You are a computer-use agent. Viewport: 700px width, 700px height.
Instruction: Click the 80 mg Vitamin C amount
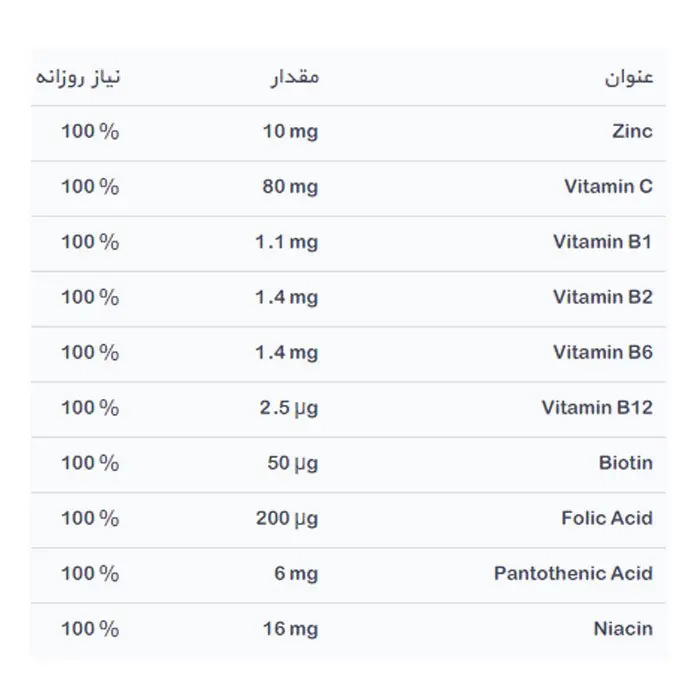click(x=290, y=188)
